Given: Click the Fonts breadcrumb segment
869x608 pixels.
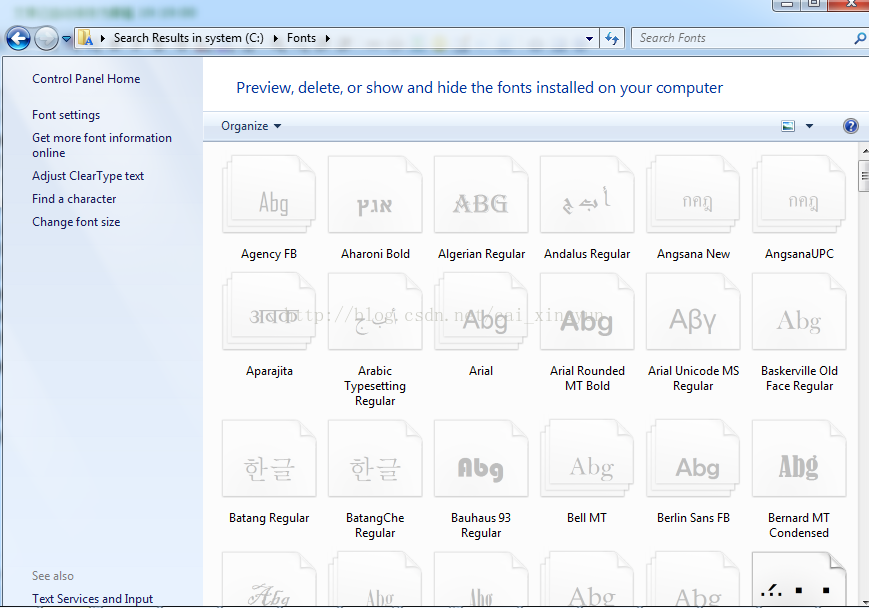Looking at the screenshot, I should (x=301, y=38).
